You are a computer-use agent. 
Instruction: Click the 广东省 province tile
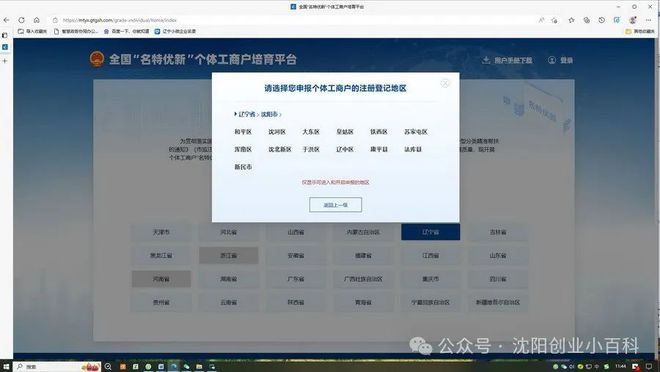pyautogui.click(x=296, y=279)
